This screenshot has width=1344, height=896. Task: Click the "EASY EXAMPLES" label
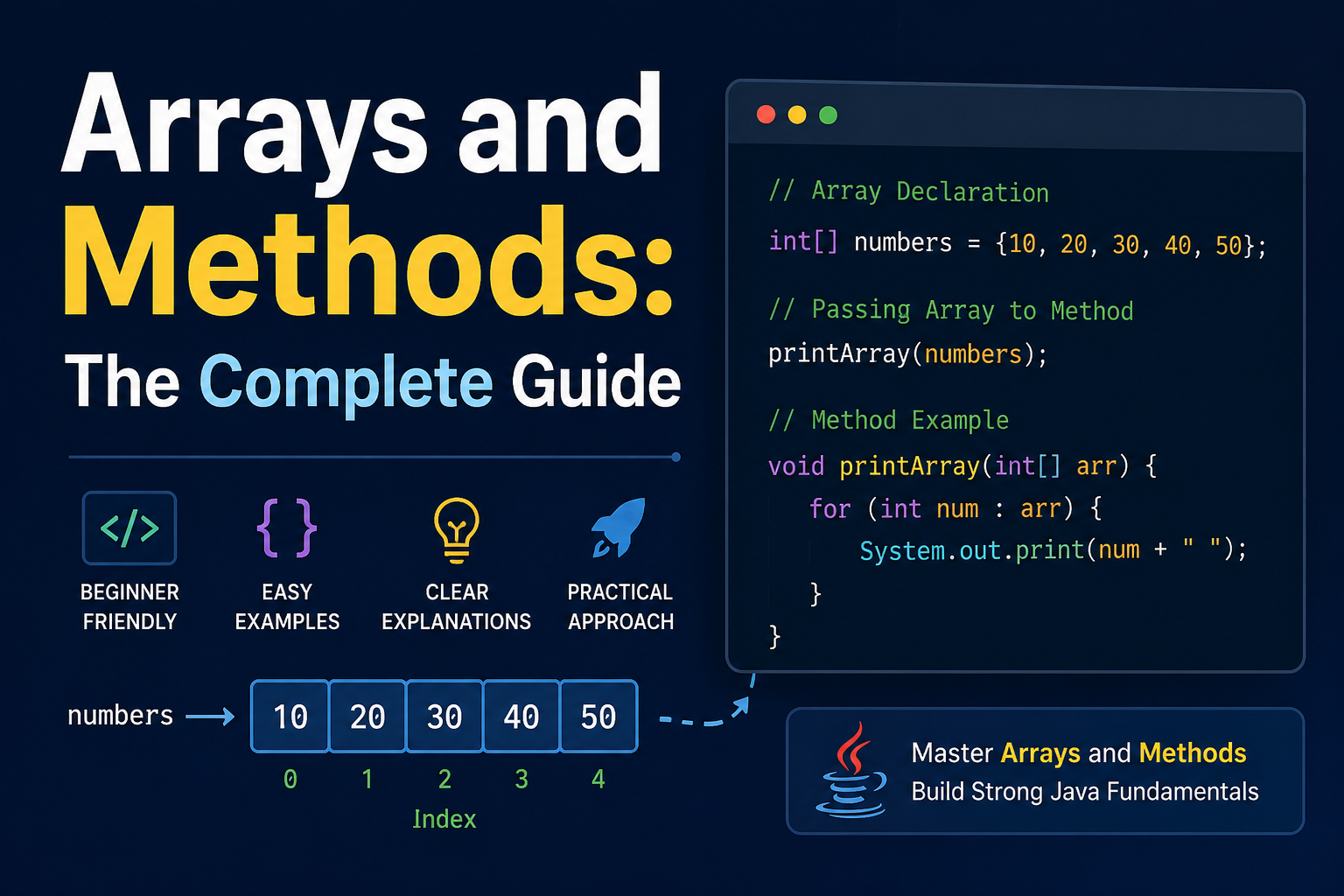point(287,606)
